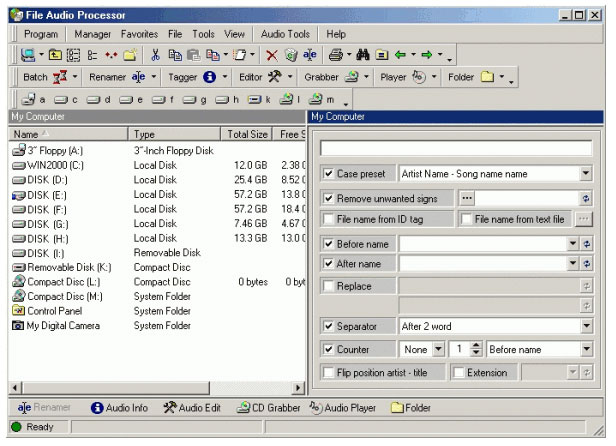Increase the Counter value with the spinner
Screen dimensions: 616x446
click(476, 345)
